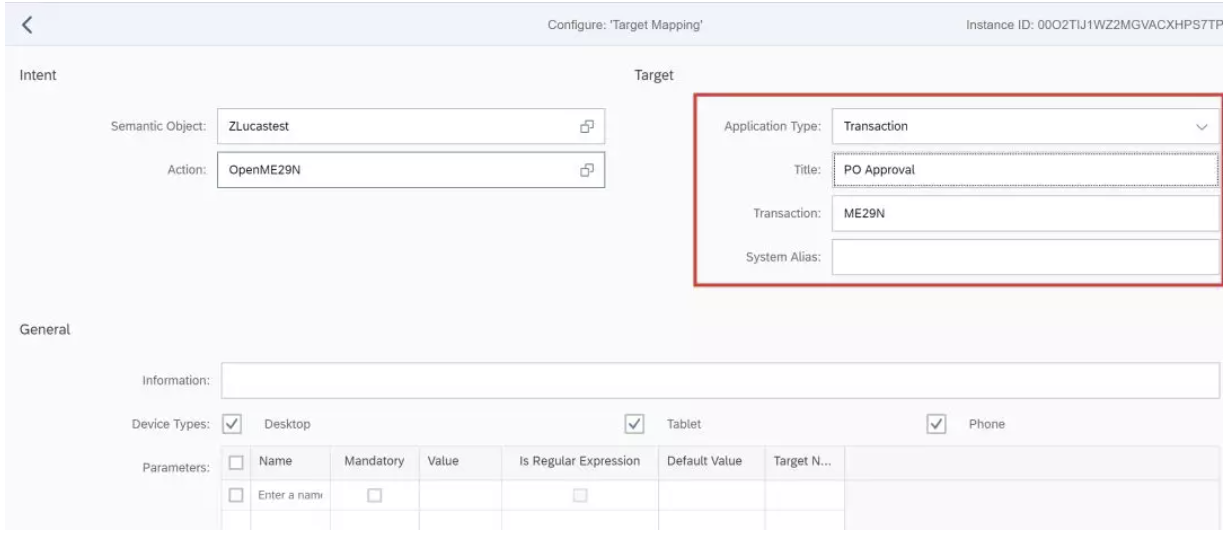Click the Title input field

click(x=1024, y=170)
